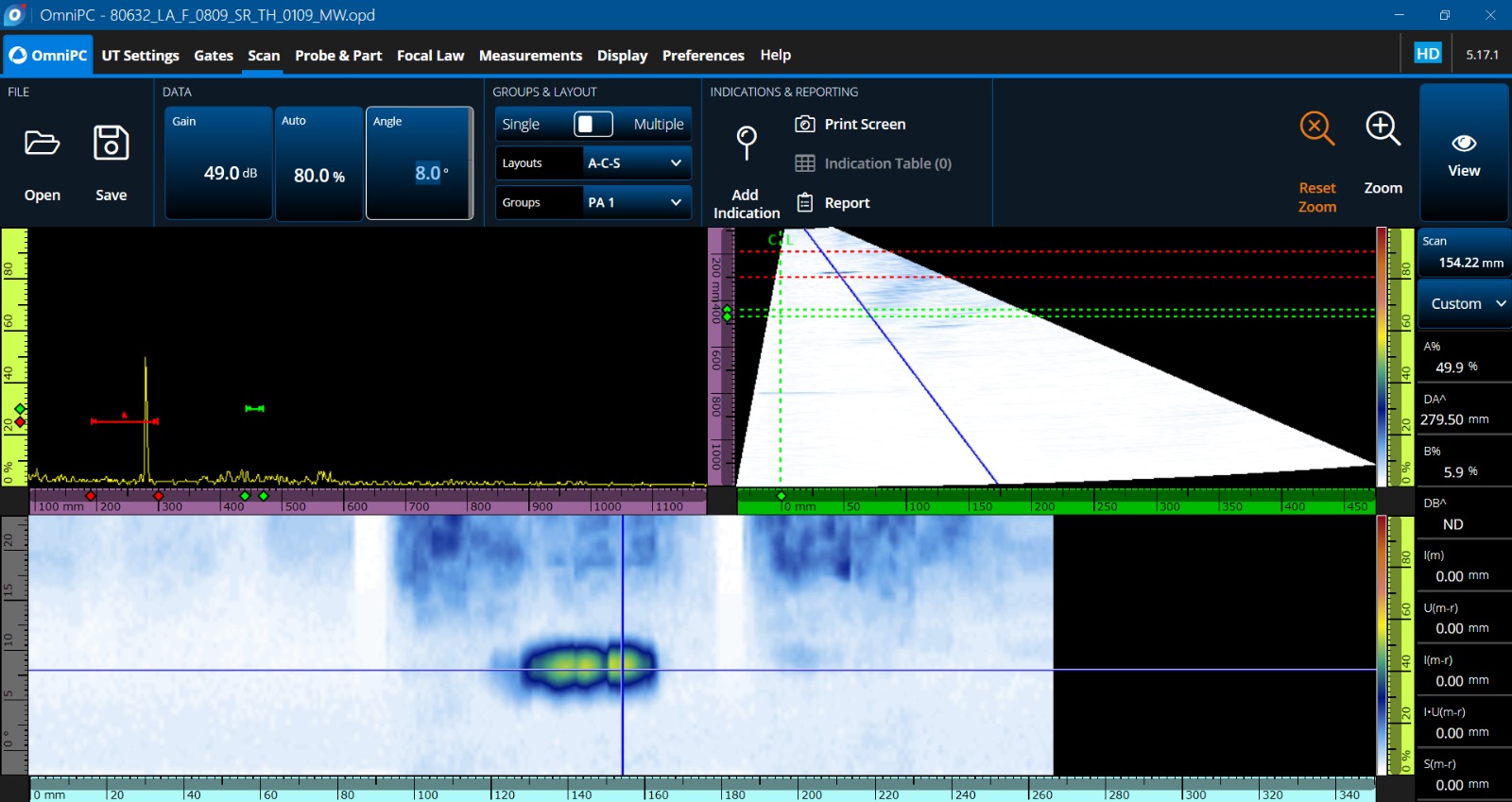The image size is (1512, 802).
Task: Expand the Layouts A-C-S dropdown
Action: (x=636, y=162)
